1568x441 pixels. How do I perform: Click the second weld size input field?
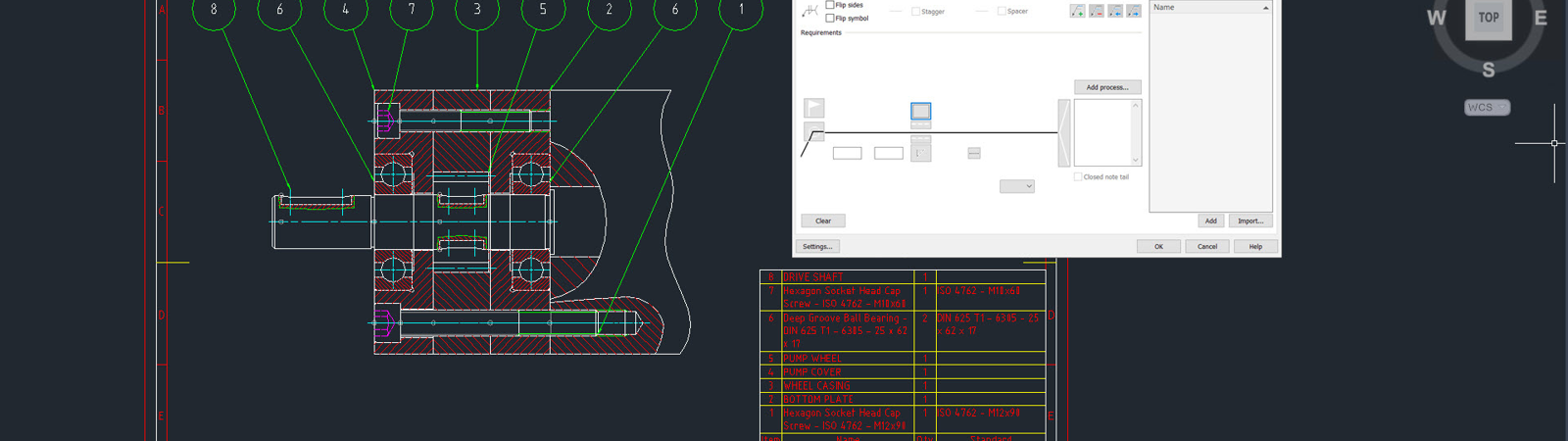click(889, 153)
